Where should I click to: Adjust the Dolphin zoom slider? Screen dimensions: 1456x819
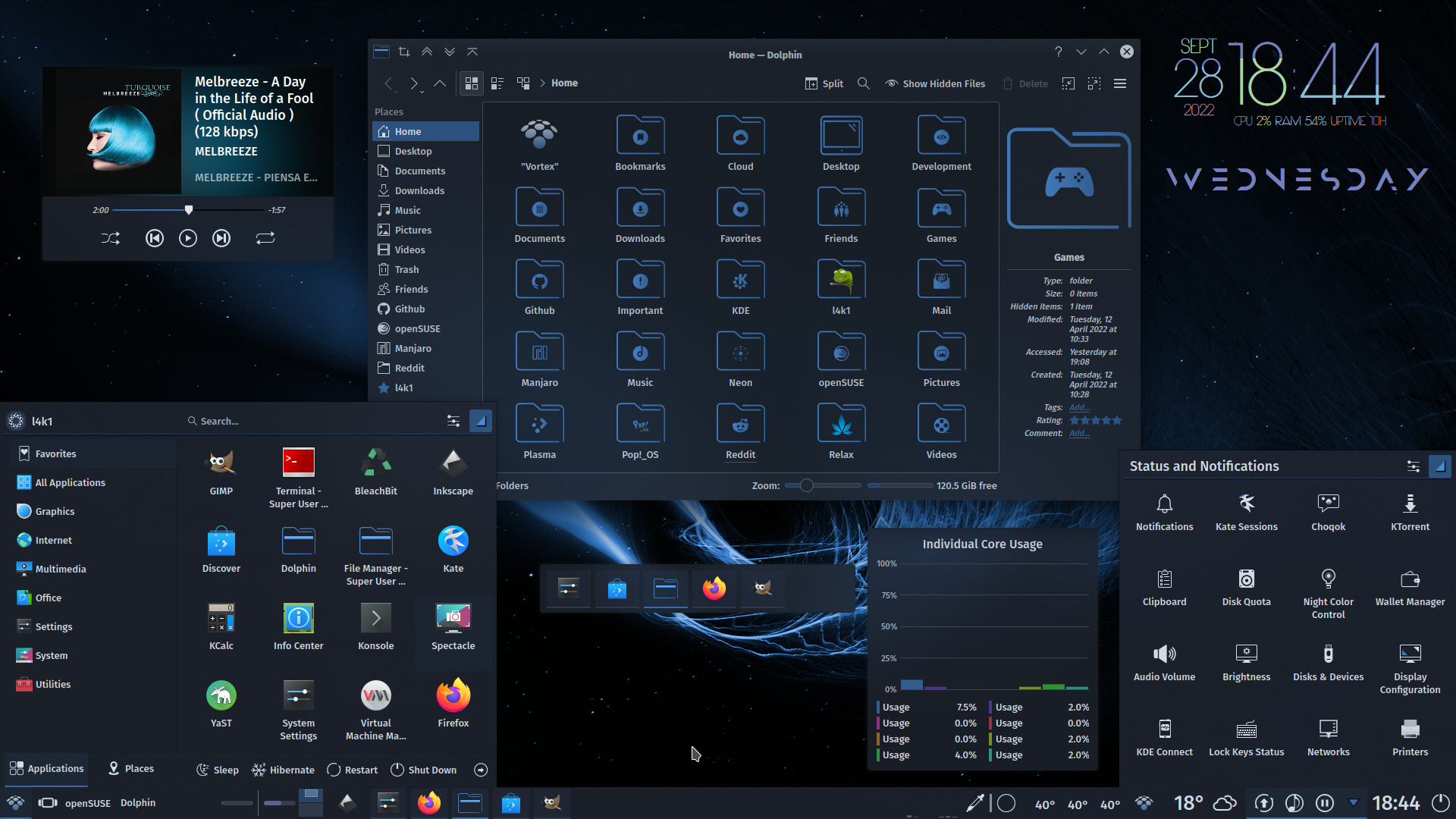[823, 485]
